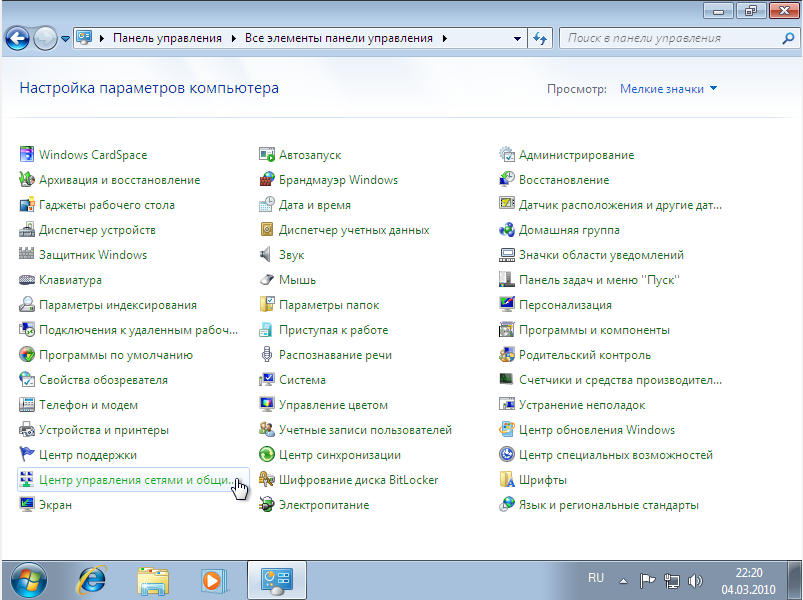Click the Администрирование icon
Image resolution: width=803 pixels, height=600 pixels.
tap(507, 154)
